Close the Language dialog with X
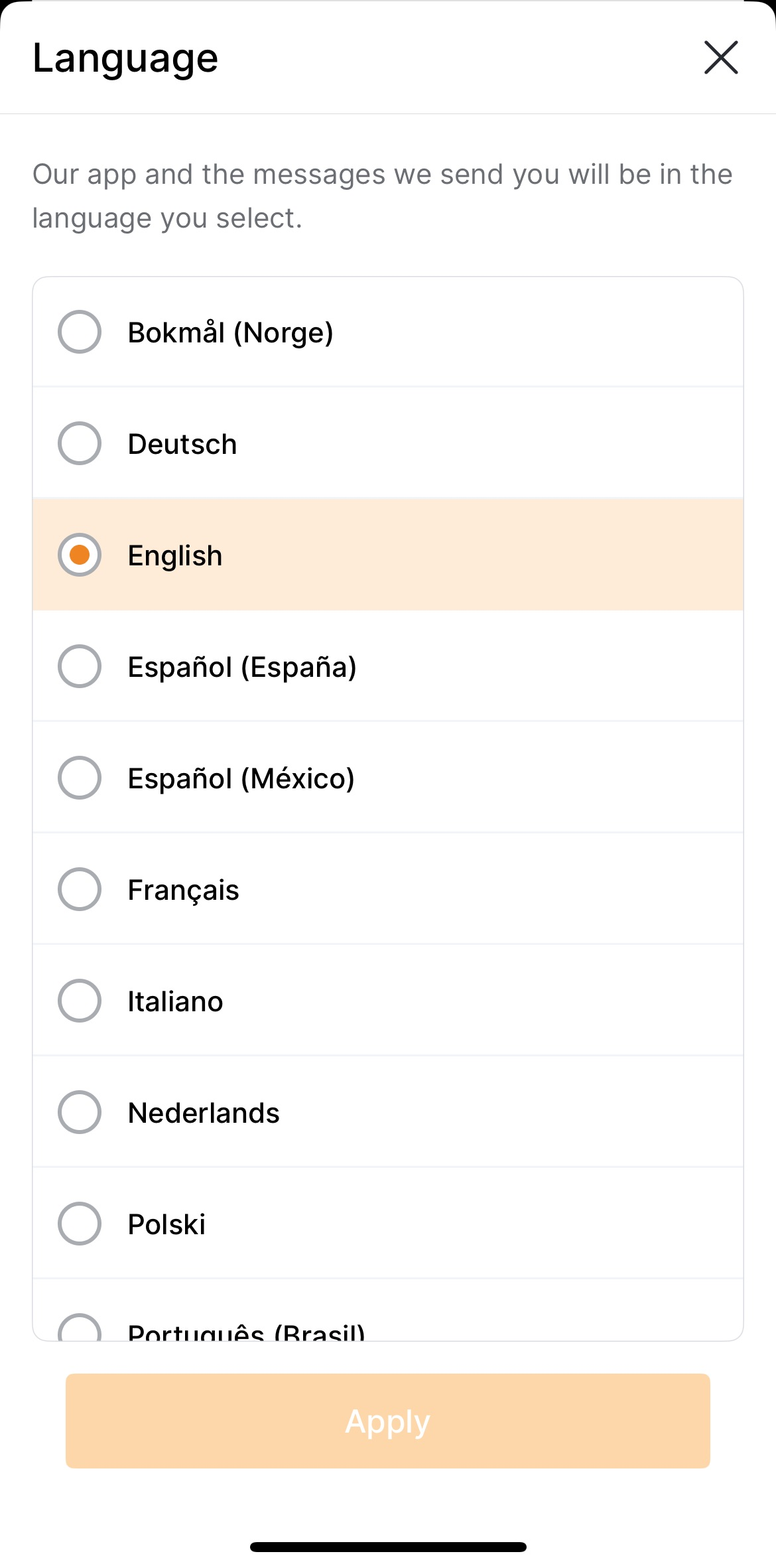This screenshot has height=1568, width=776. pos(721,57)
